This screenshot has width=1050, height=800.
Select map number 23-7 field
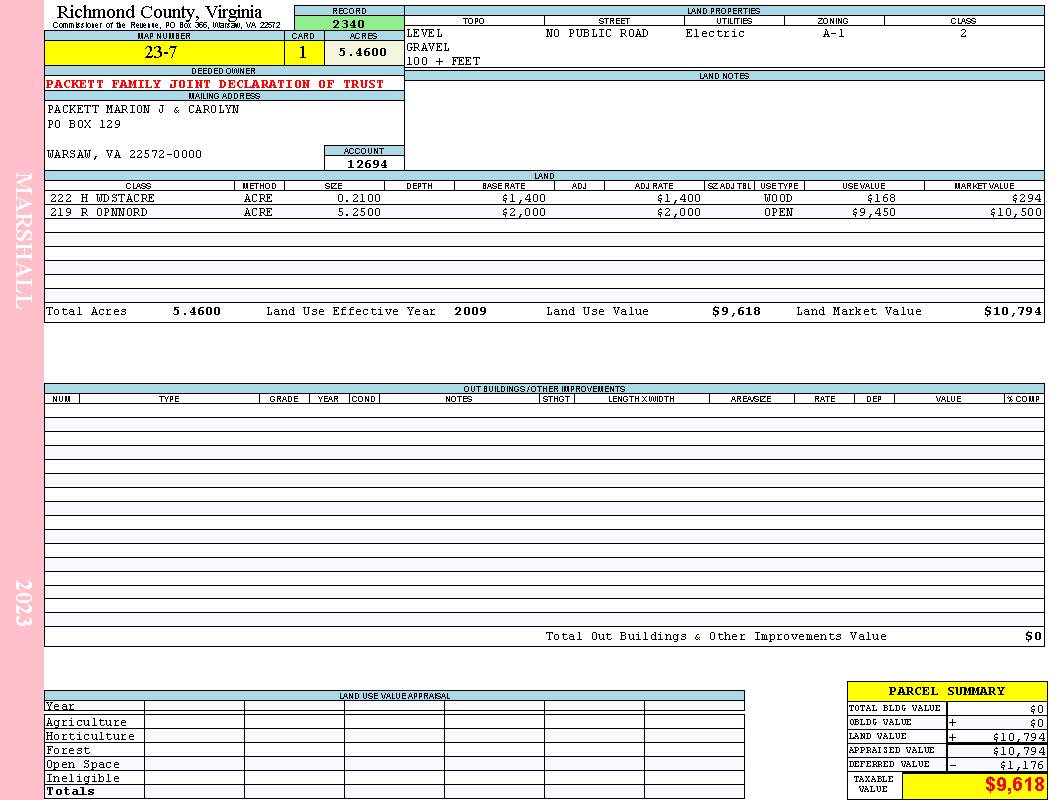(x=164, y=52)
